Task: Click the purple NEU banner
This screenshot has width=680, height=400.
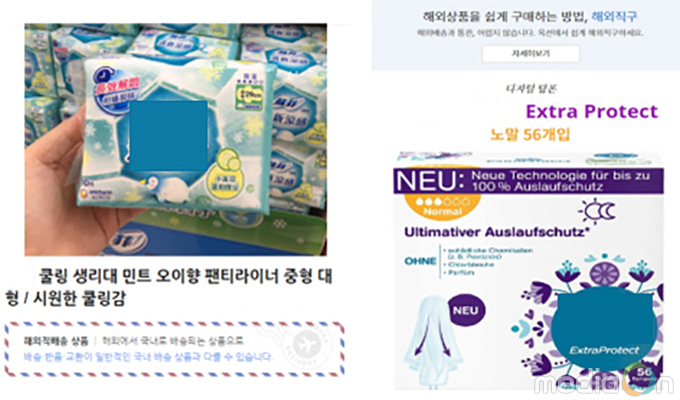Action: (528, 181)
